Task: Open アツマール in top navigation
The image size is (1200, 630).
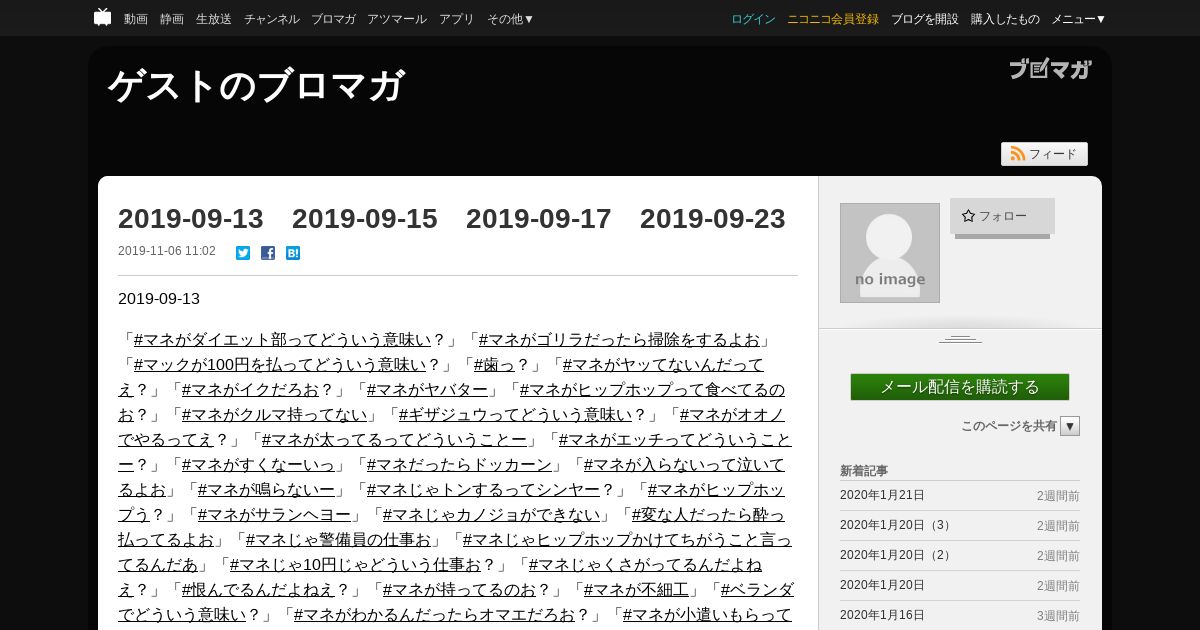Action: pos(397,19)
